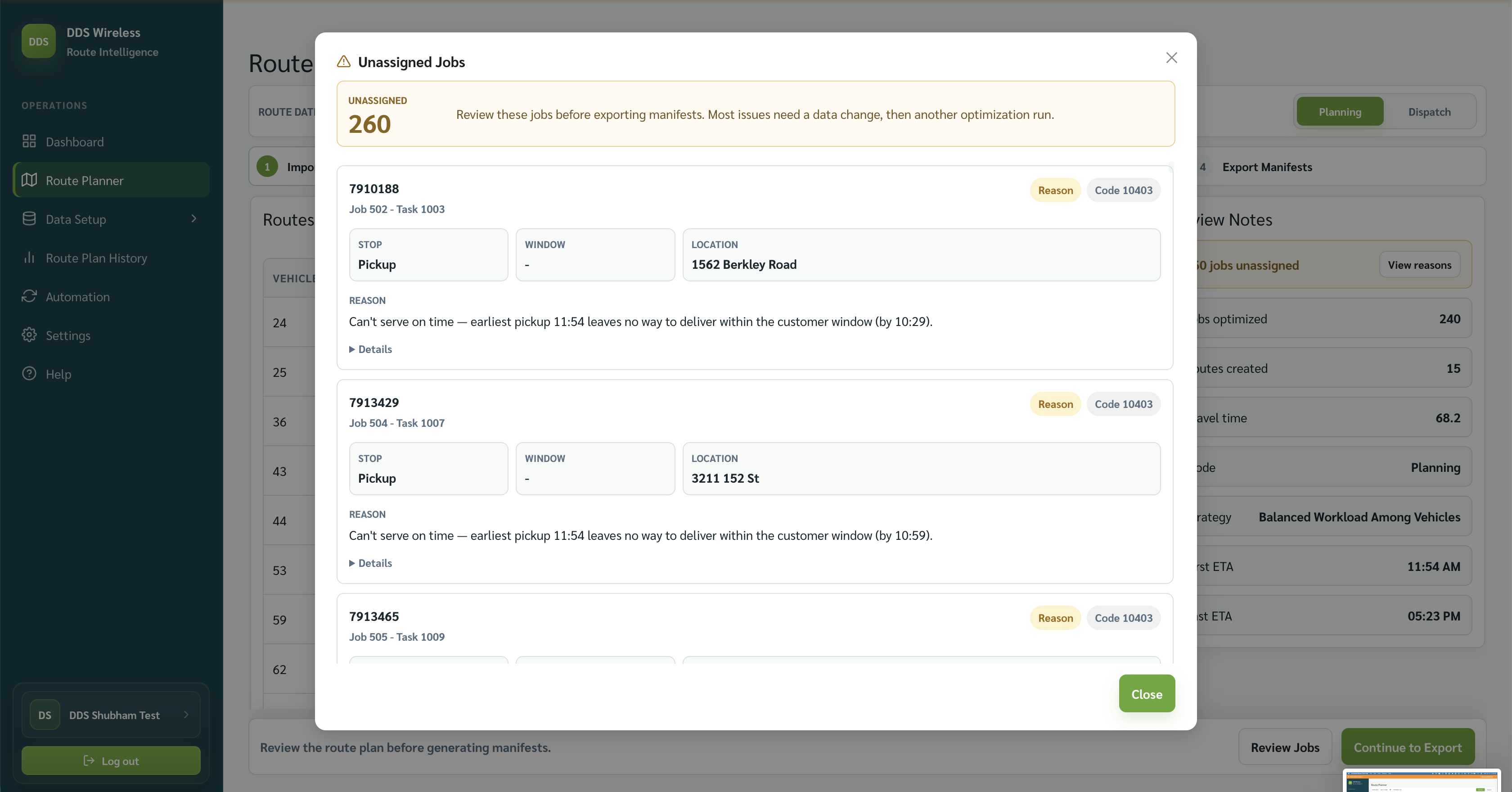Click the log out arrow icon
The width and height of the screenshot is (1512, 792).
tap(89, 760)
